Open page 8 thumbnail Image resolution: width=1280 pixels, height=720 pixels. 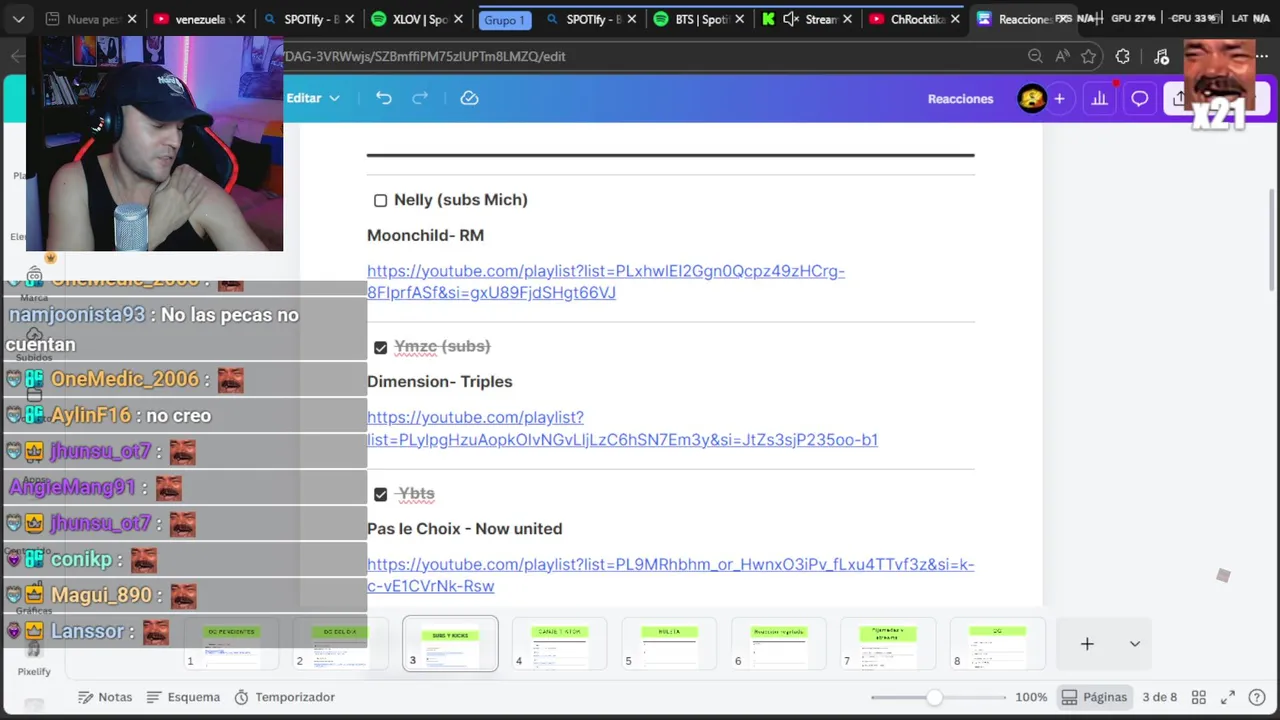(998, 643)
